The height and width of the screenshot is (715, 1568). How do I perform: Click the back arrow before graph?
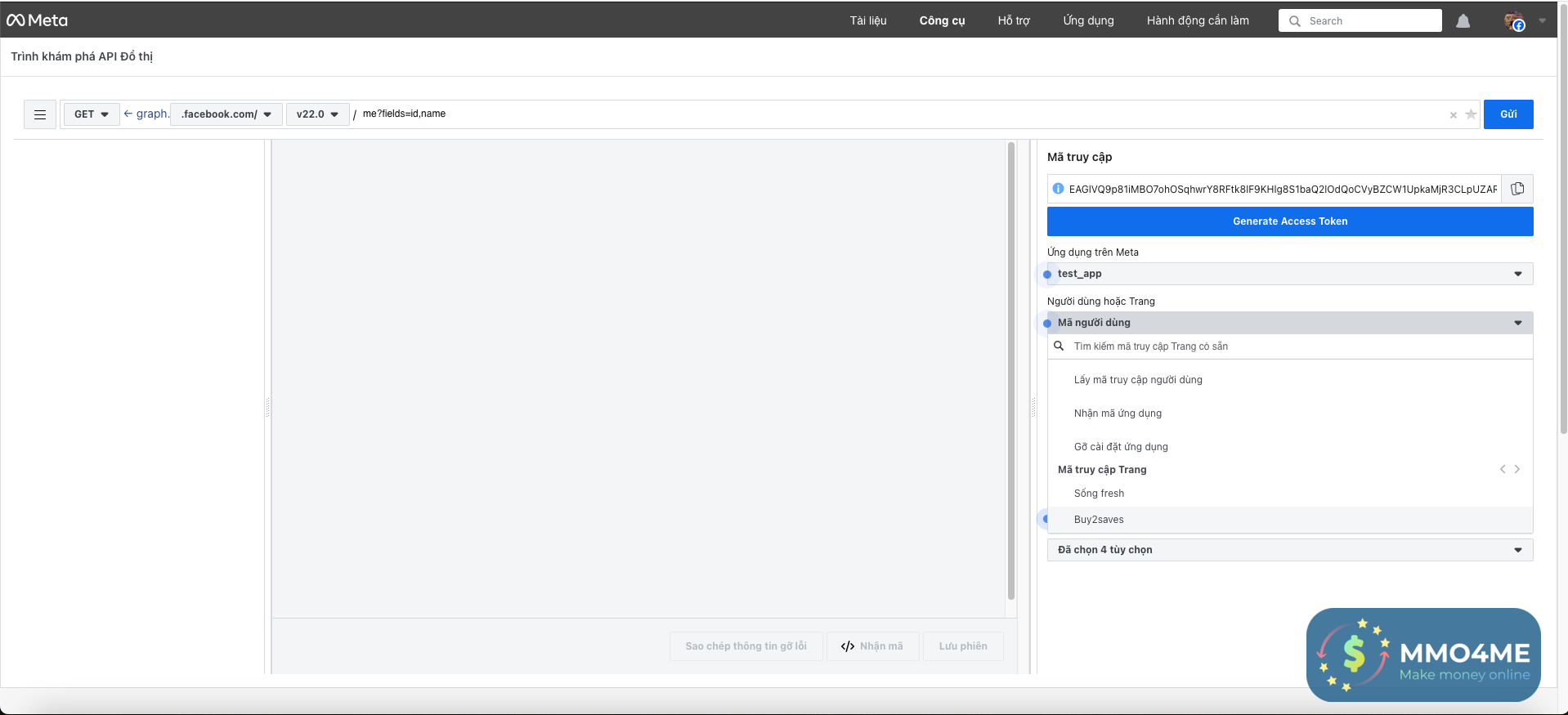[128, 114]
